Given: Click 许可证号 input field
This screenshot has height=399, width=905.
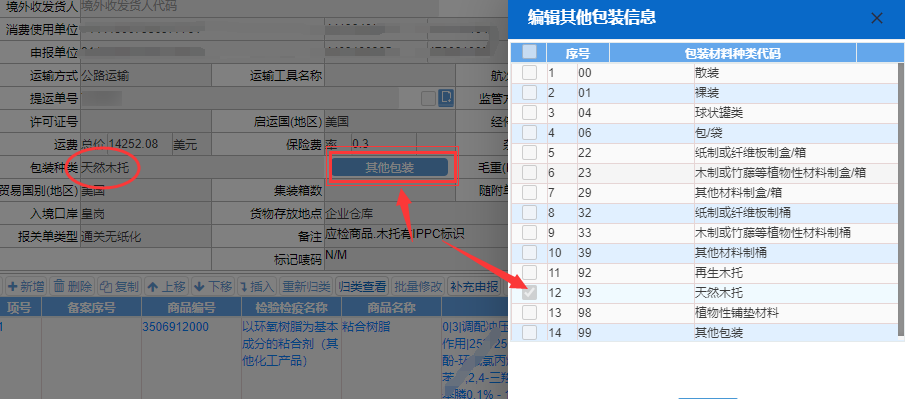Looking at the screenshot, I should (145, 122).
